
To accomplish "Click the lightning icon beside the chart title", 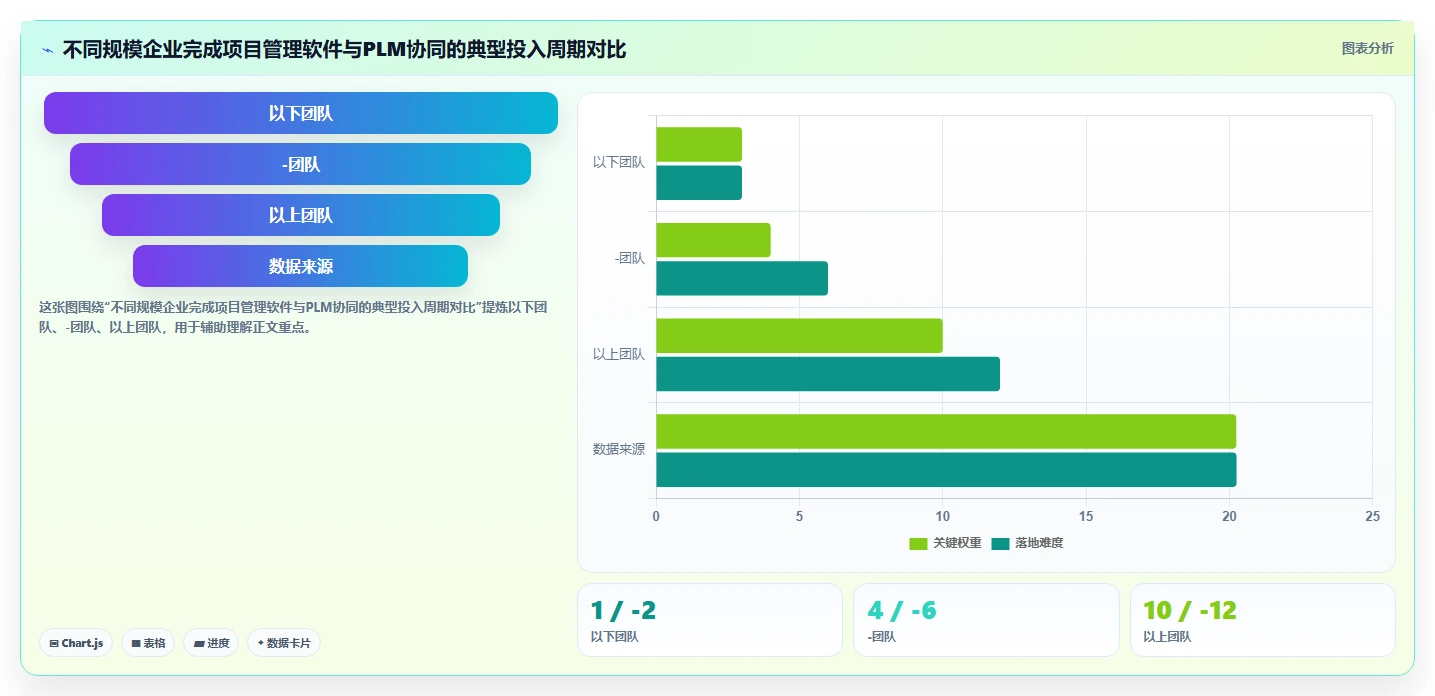I will coord(48,50).
